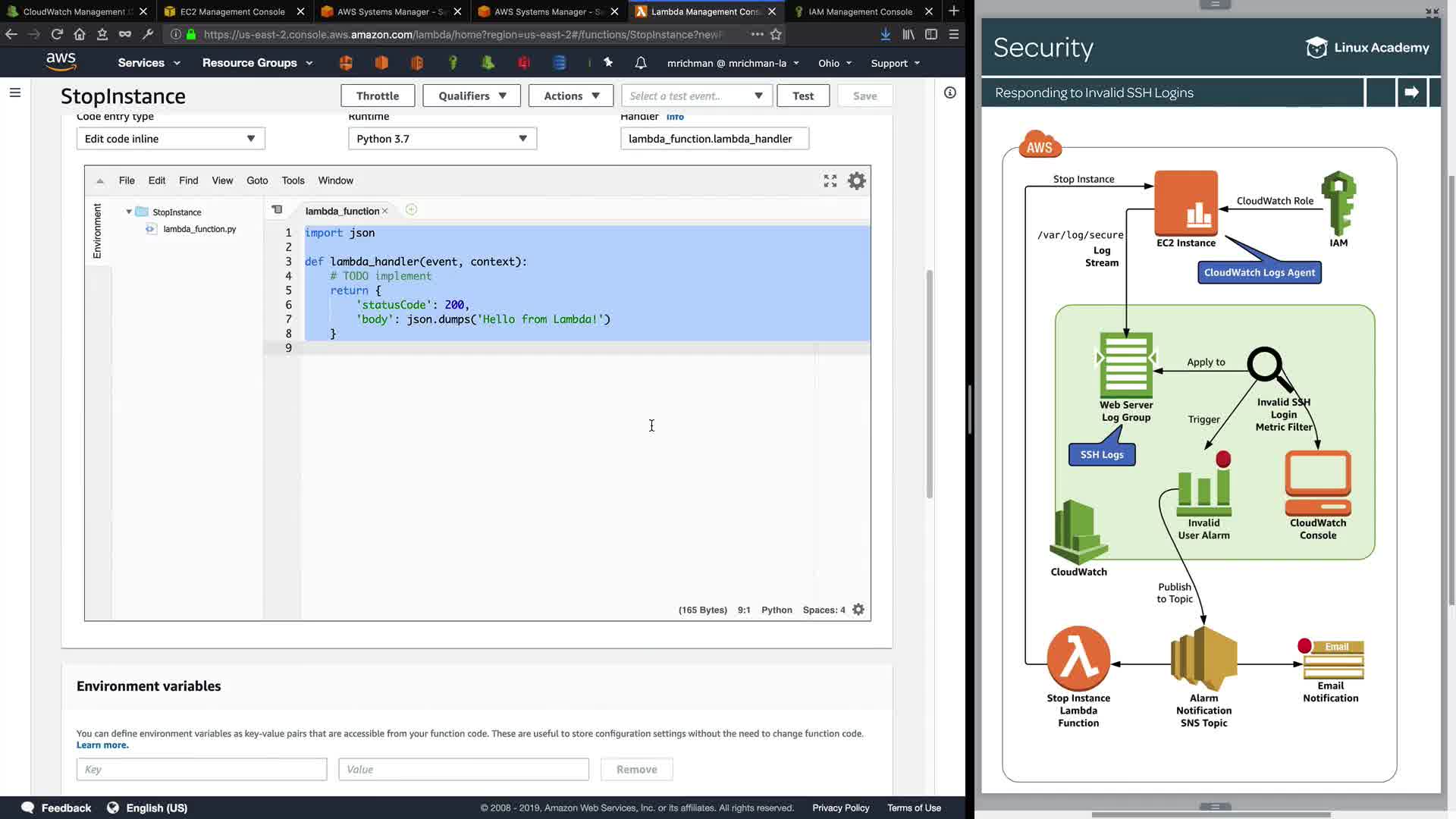Focus the environment variable Key field
Image resolution: width=1456 pixels, height=819 pixels.
202,769
